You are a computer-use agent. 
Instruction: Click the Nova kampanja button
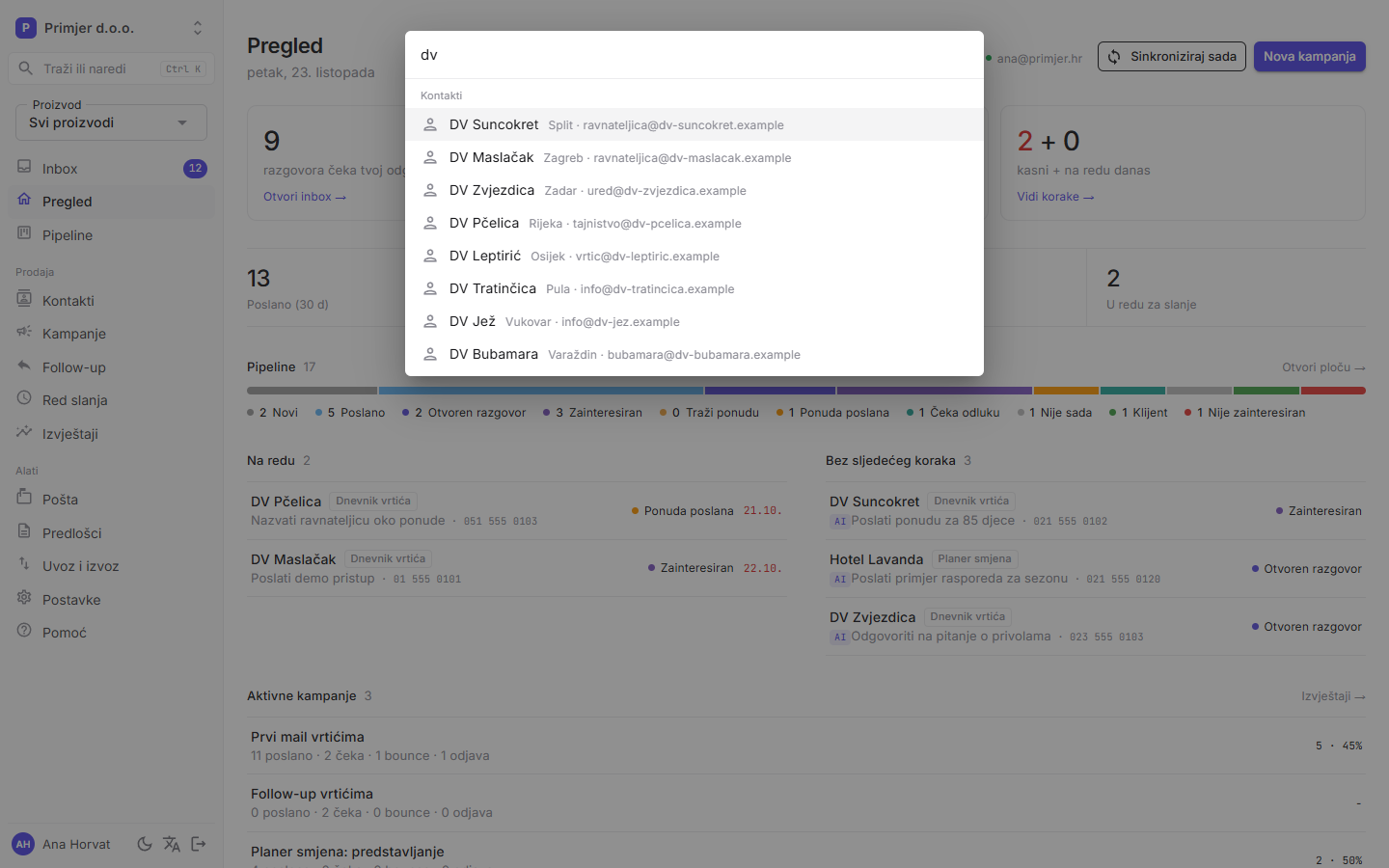pos(1310,57)
